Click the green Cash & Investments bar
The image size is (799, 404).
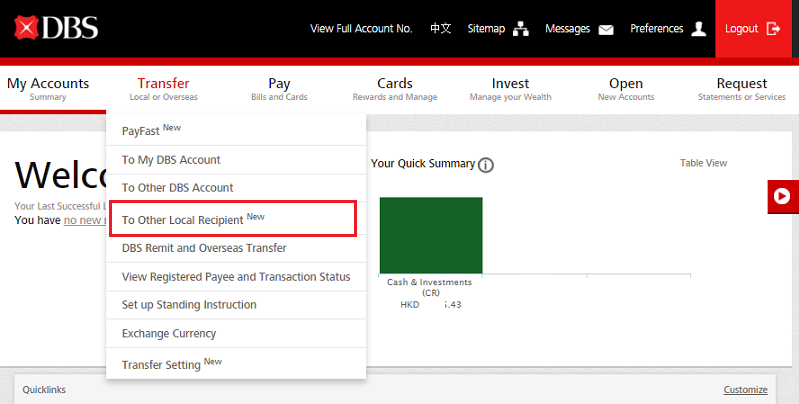point(431,235)
